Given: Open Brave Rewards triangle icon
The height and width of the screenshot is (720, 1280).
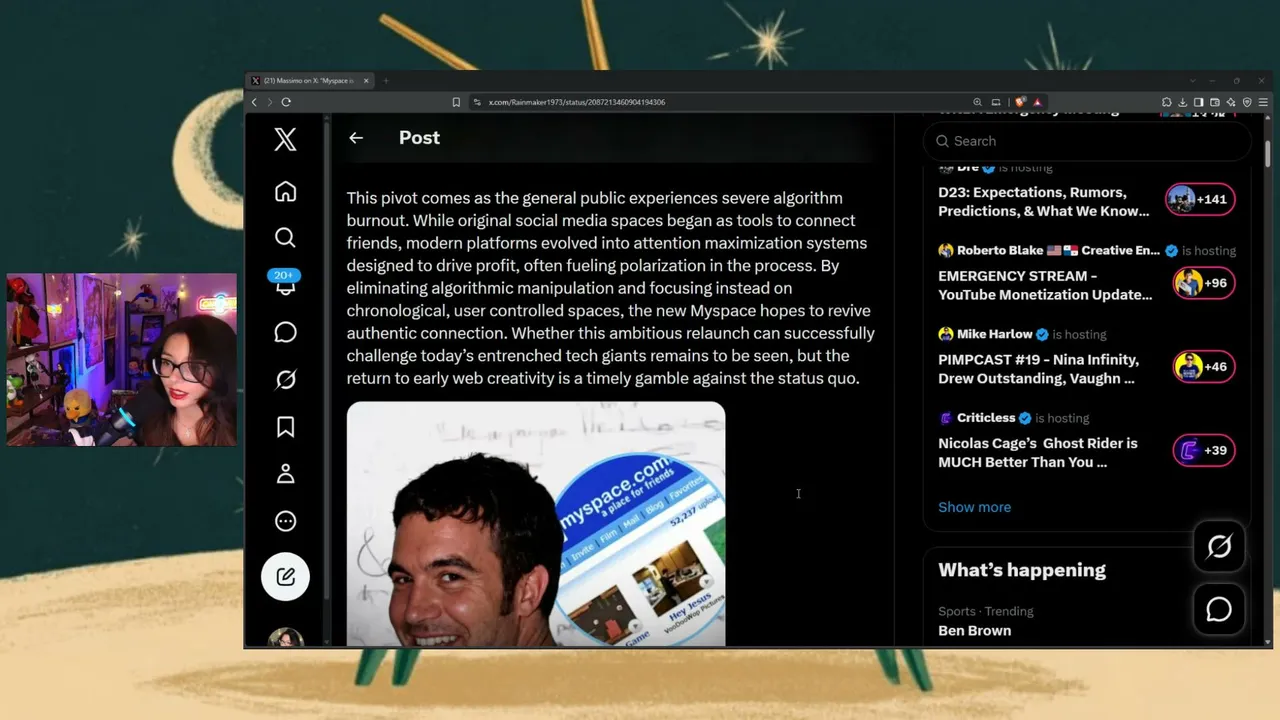Looking at the screenshot, I should (1037, 102).
